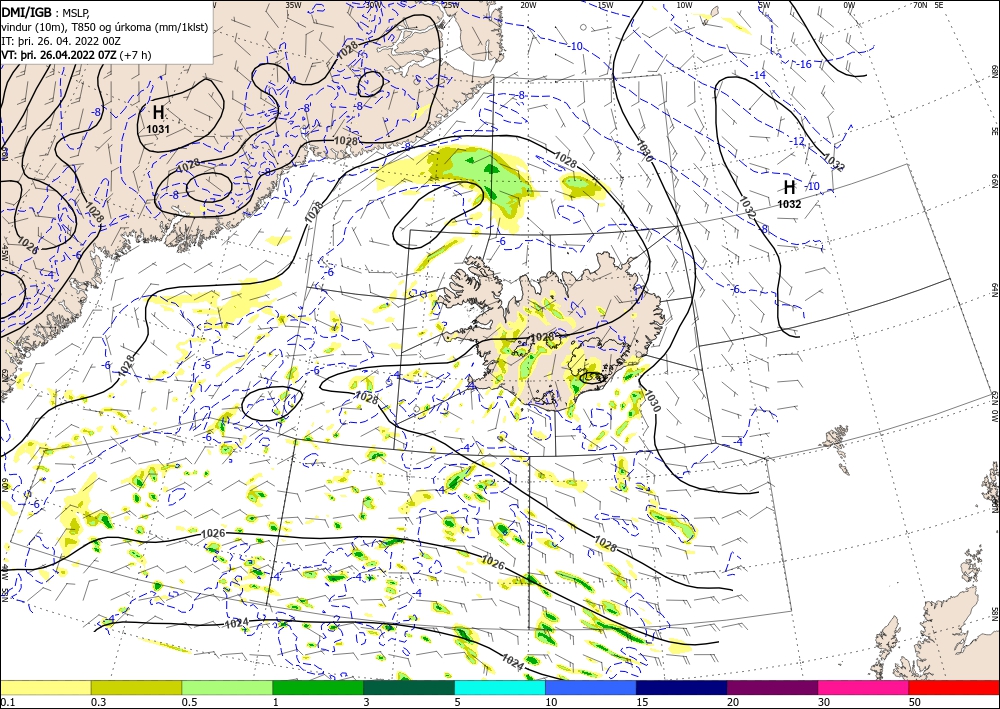Click the '15' legend tick label
Image resolution: width=1000 pixels, height=709 pixels.
point(642,702)
